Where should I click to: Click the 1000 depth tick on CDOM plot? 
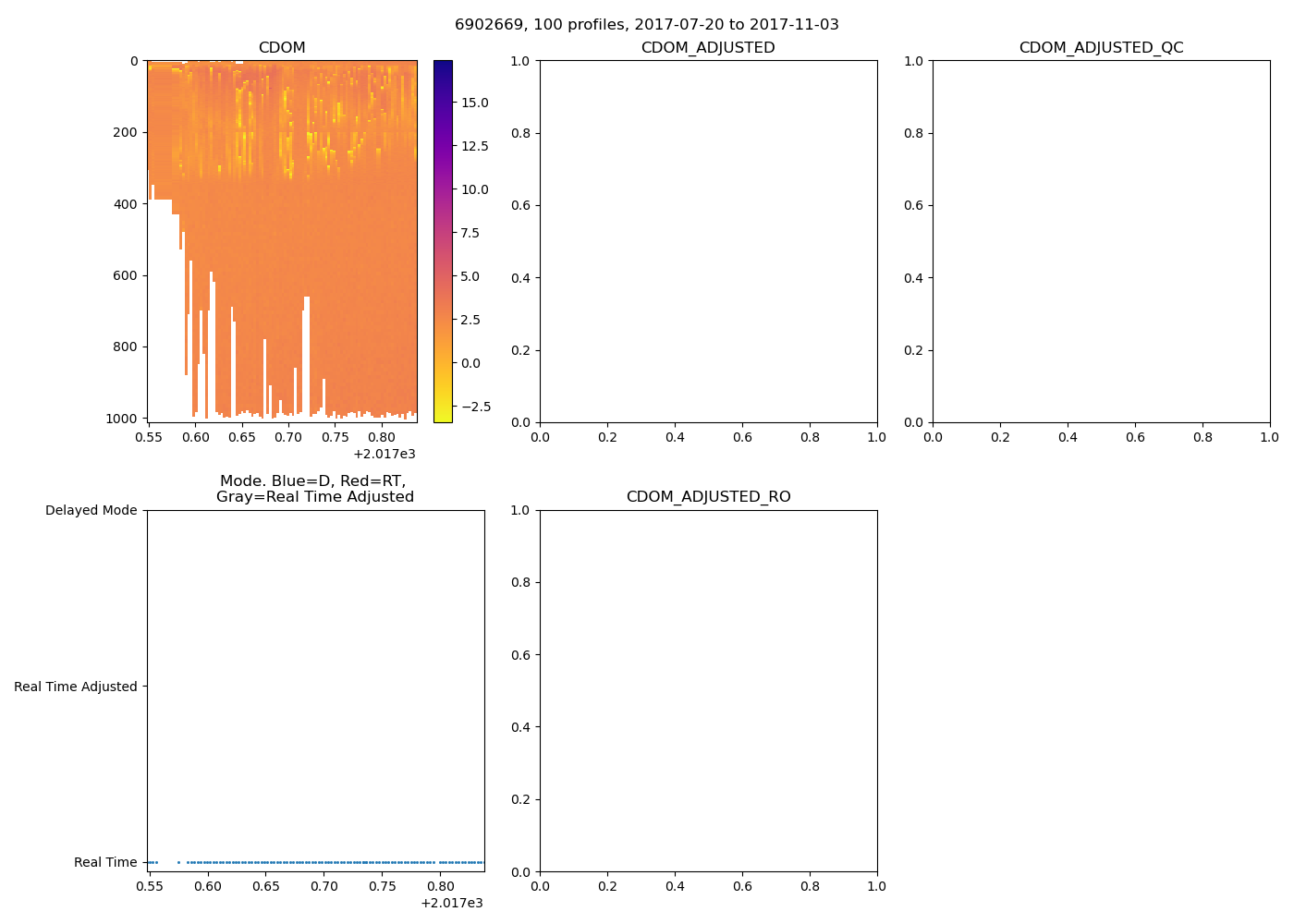[120, 419]
